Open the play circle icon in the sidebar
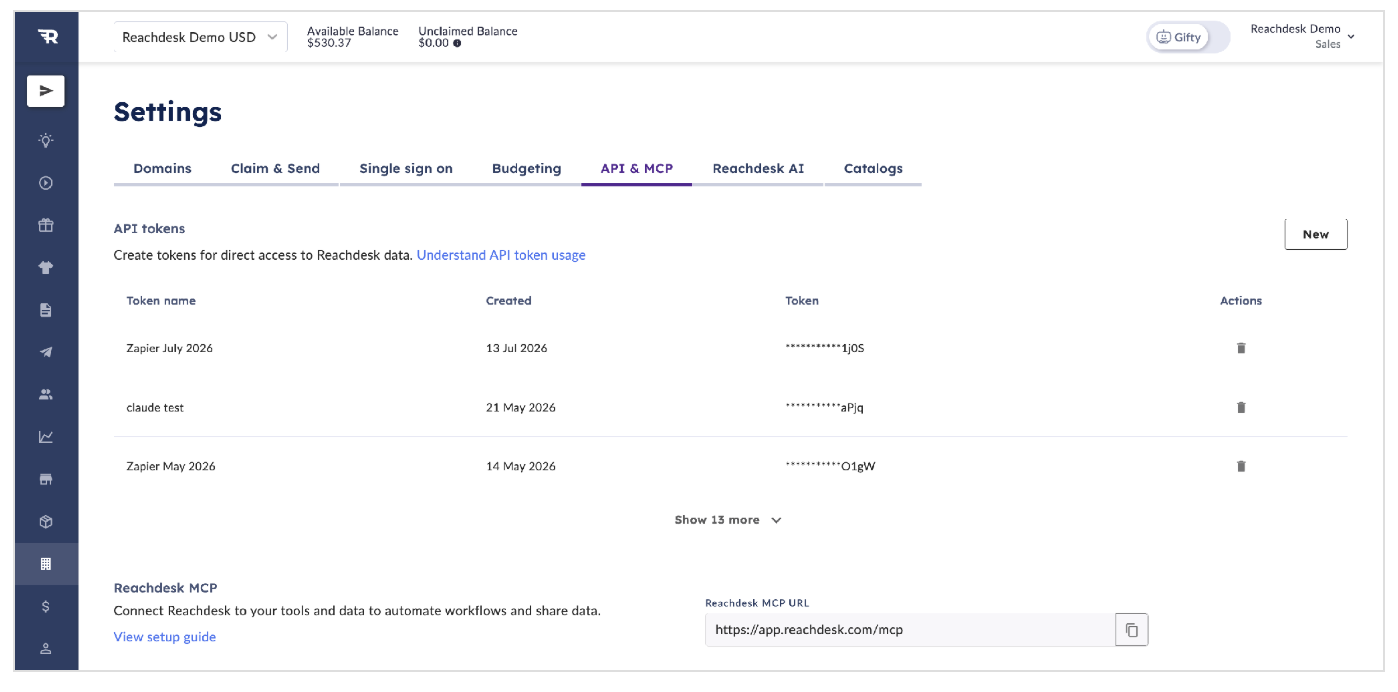Screen dimensions: 1398x692 click(46, 183)
